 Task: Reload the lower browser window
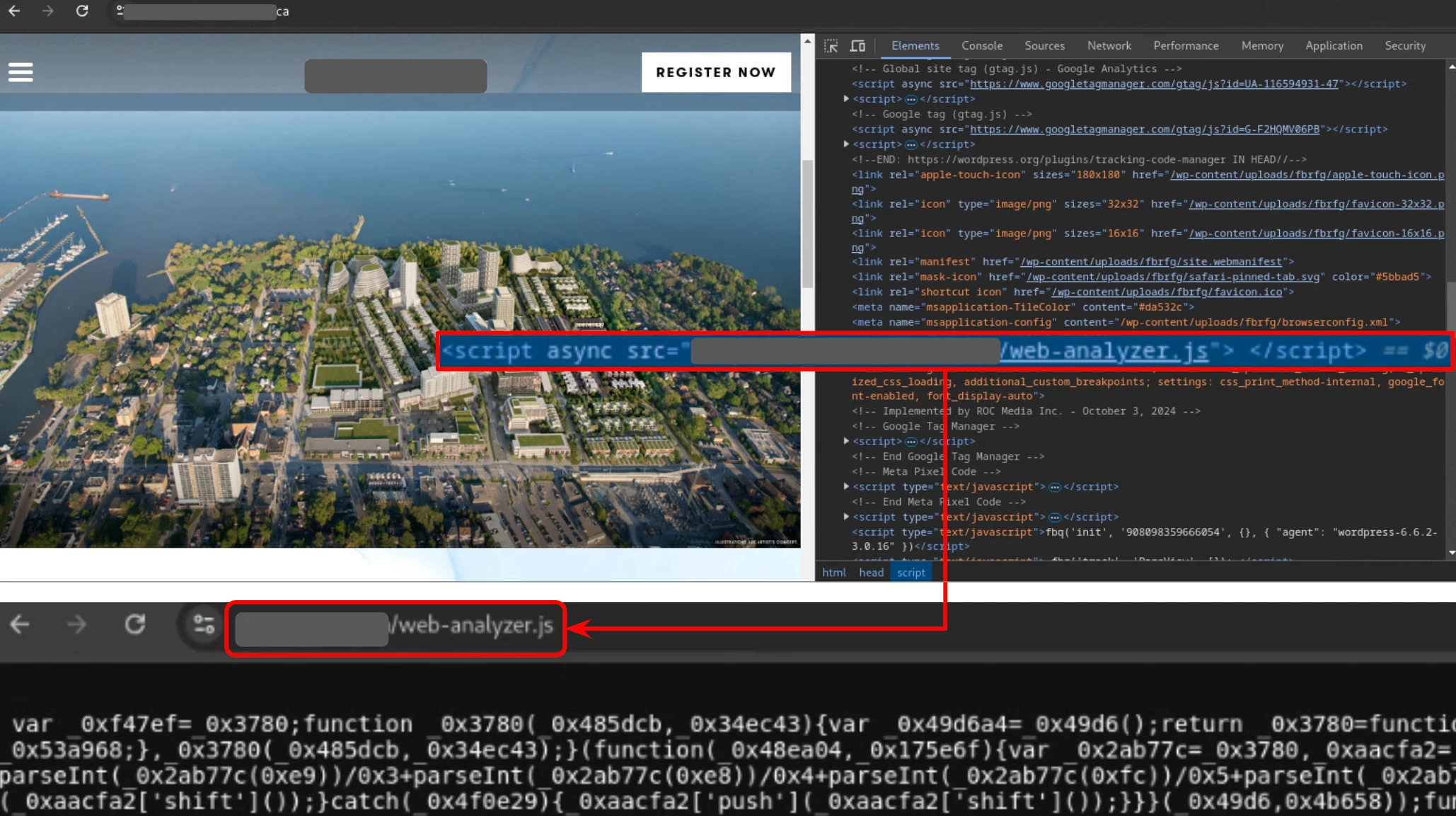point(134,624)
